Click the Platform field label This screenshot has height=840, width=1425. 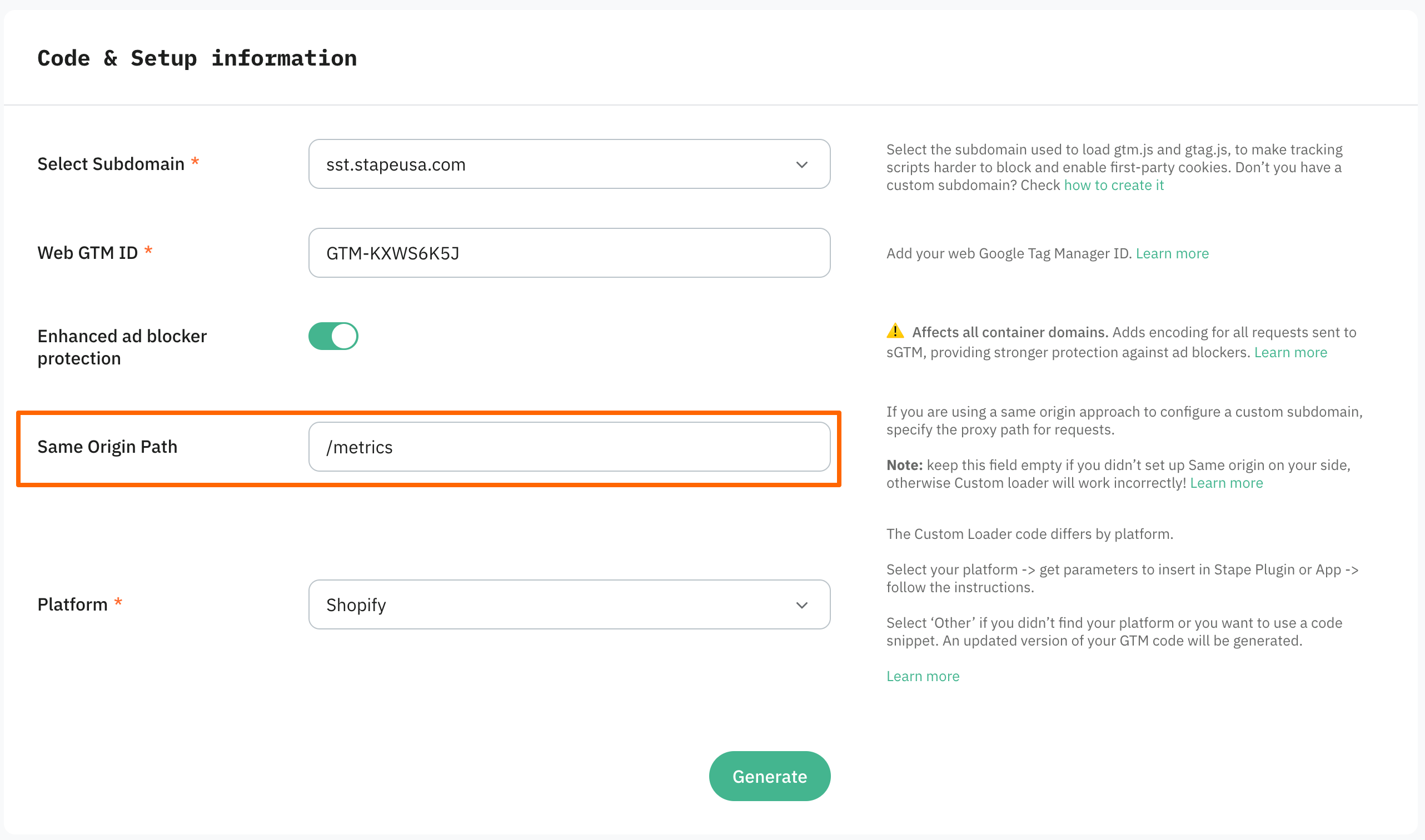[x=72, y=604]
